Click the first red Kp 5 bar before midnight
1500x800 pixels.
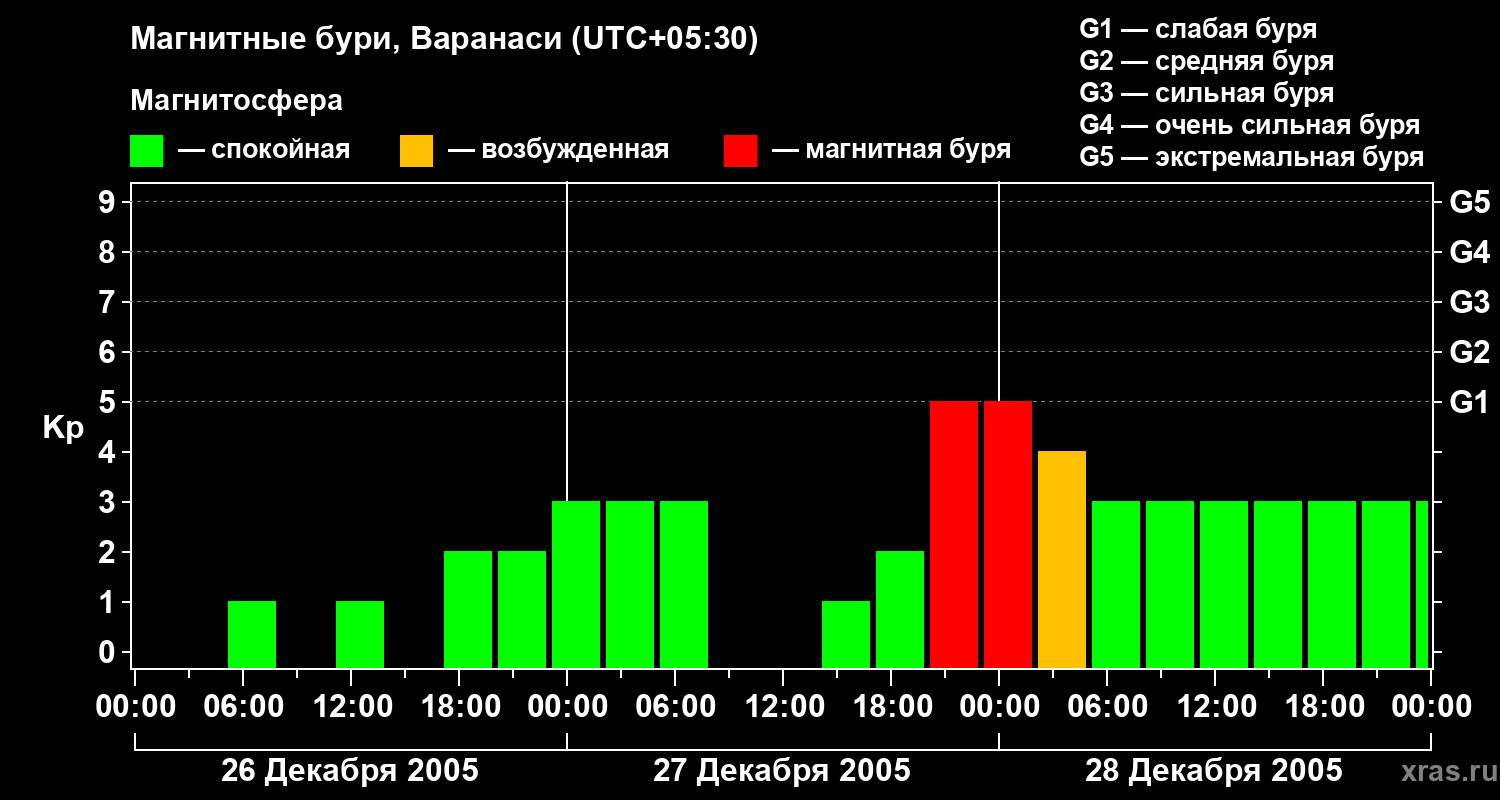tap(954, 534)
